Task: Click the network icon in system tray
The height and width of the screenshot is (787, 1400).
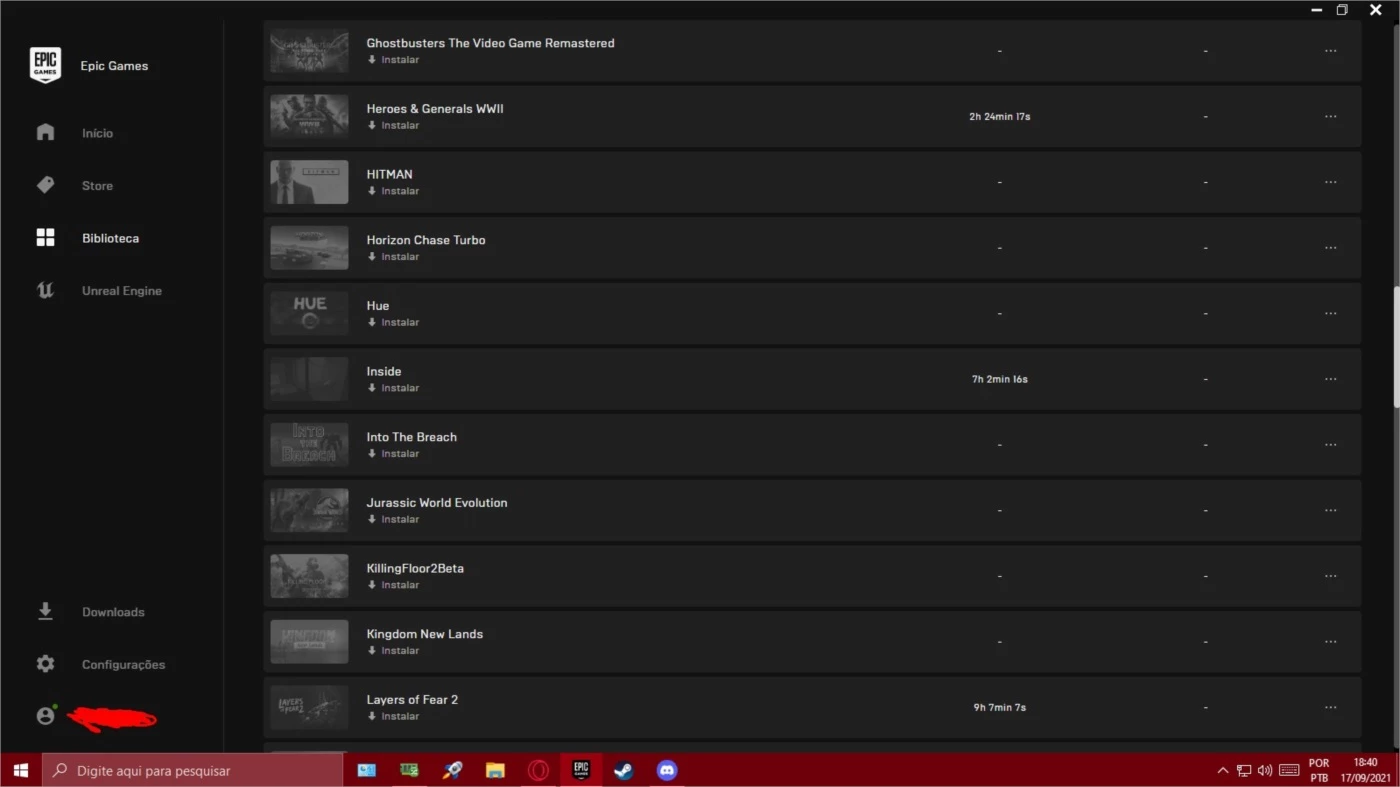Action: tap(1244, 770)
